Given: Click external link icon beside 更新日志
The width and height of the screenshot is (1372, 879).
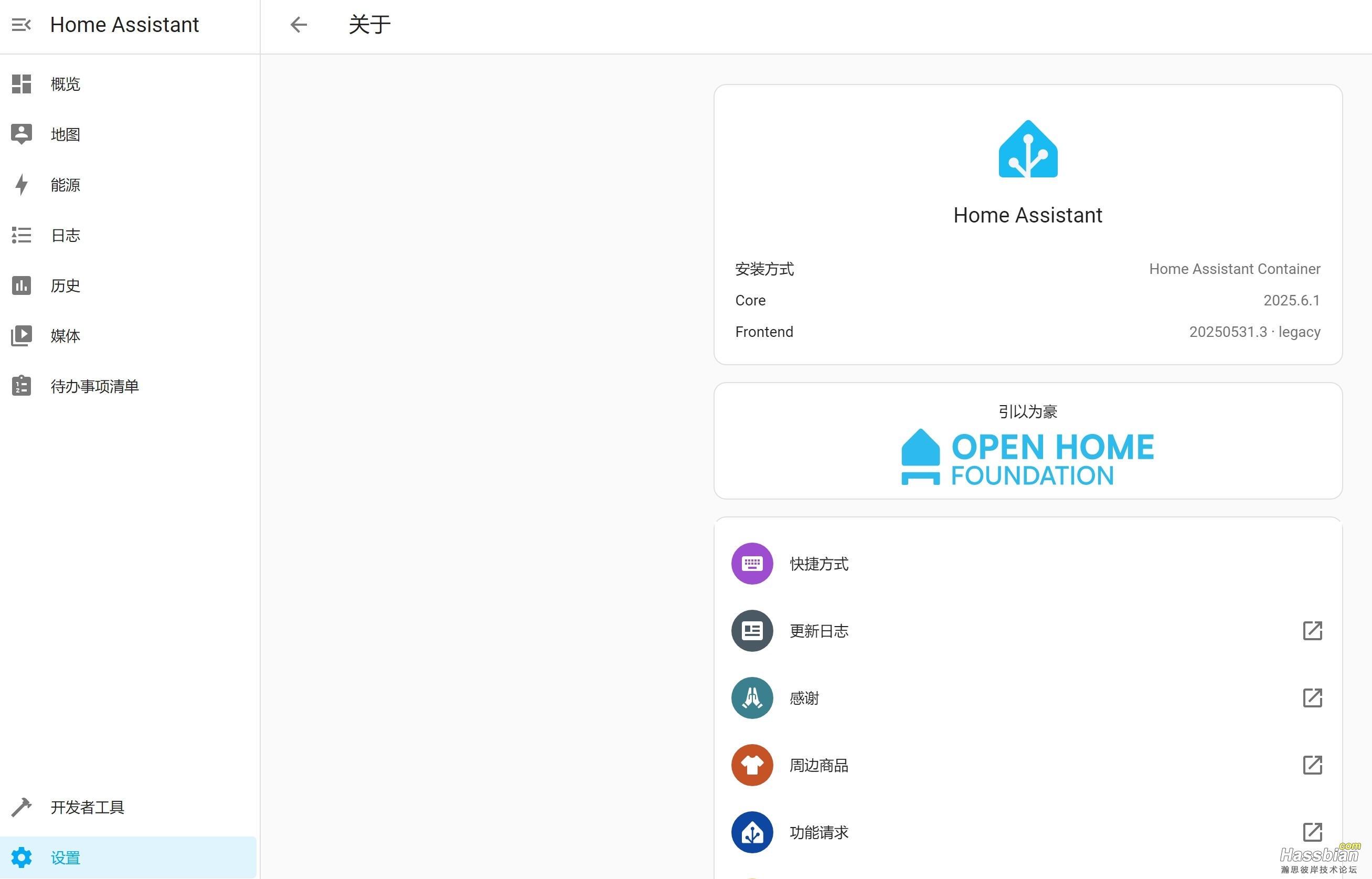Looking at the screenshot, I should click(x=1312, y=631).
